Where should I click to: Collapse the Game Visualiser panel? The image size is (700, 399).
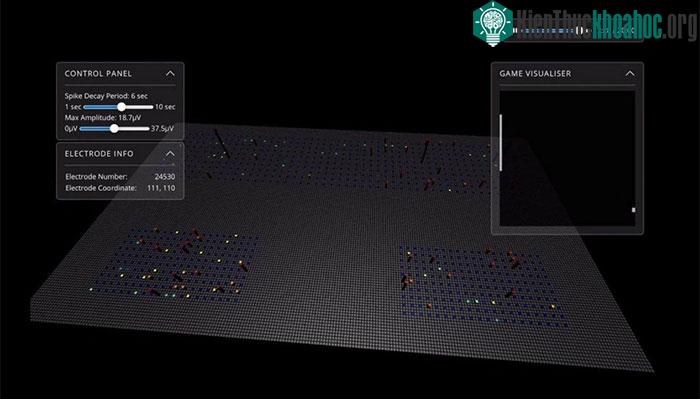click(629, 74)
